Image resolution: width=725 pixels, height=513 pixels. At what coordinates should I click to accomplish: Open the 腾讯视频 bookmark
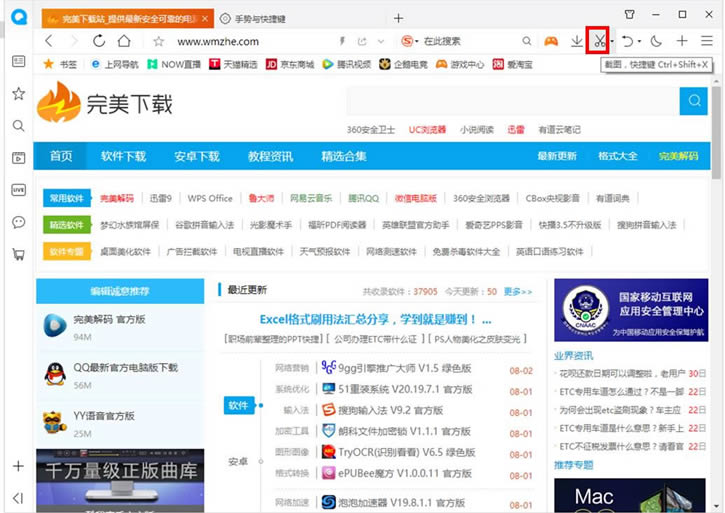(x=347, y=64)
